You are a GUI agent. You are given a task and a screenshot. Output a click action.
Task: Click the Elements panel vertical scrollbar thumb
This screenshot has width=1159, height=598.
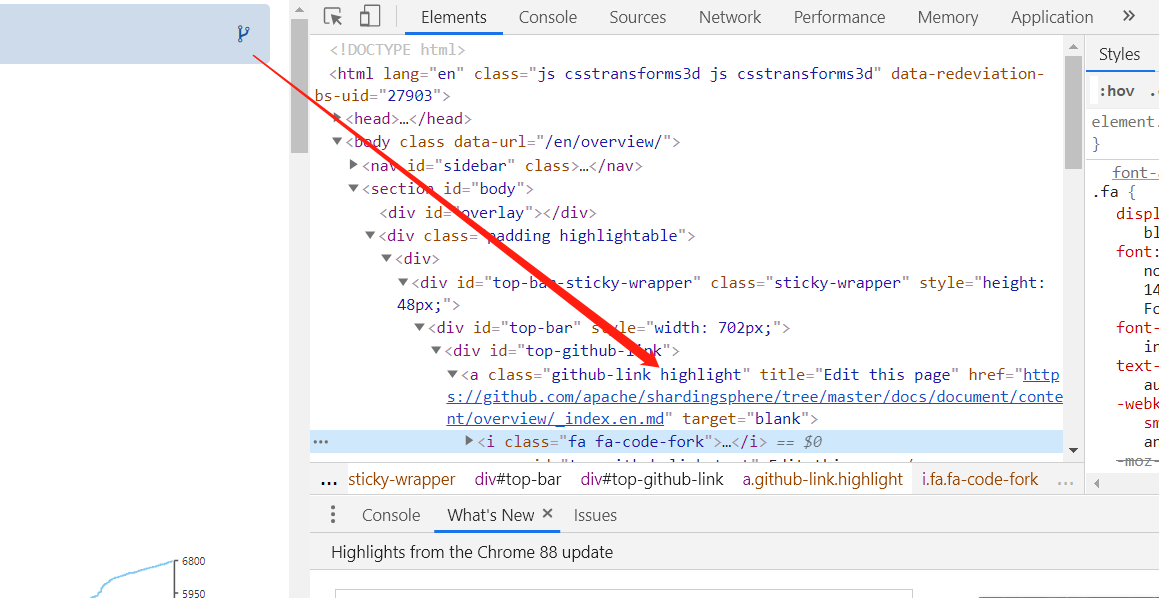tap(1073, 112)
